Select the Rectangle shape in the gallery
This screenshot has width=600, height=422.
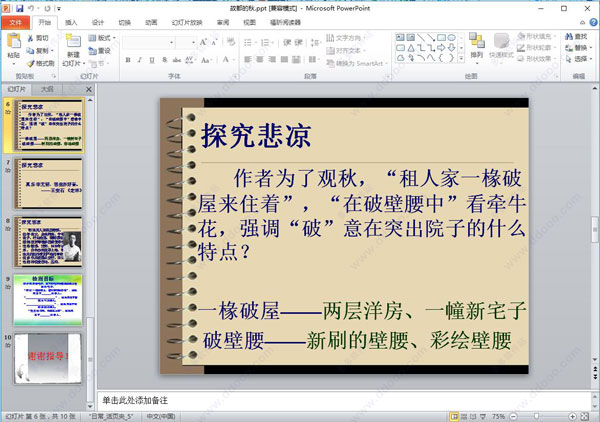click(441, 37)
